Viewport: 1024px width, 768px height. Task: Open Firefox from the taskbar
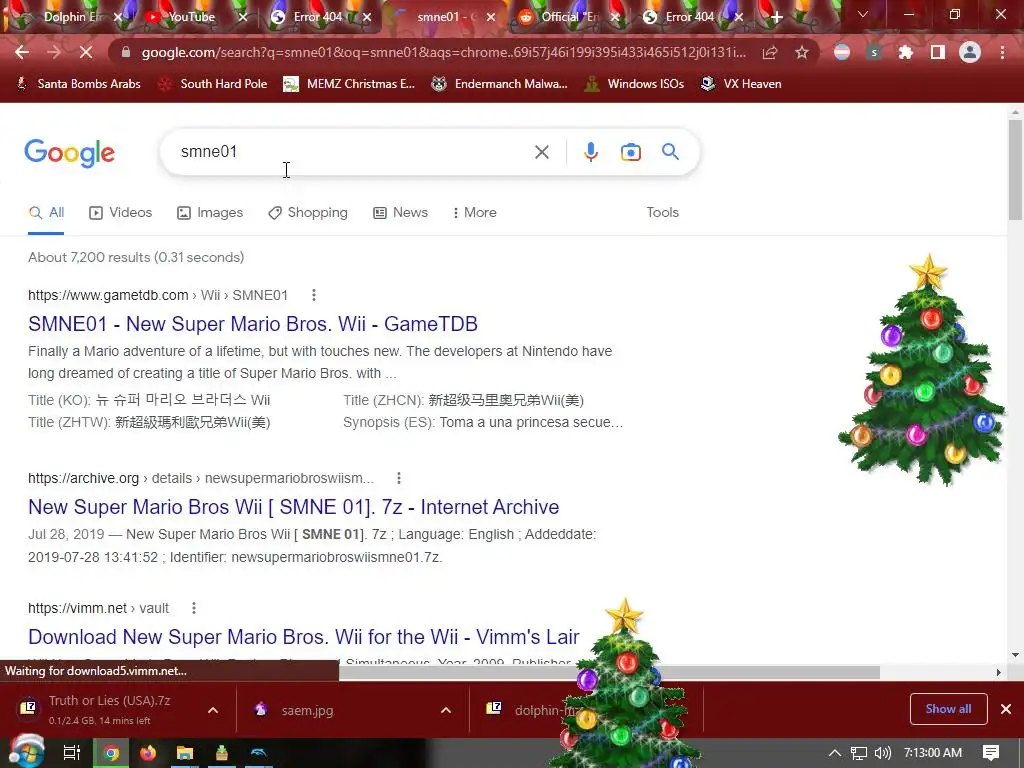(148, 753)
